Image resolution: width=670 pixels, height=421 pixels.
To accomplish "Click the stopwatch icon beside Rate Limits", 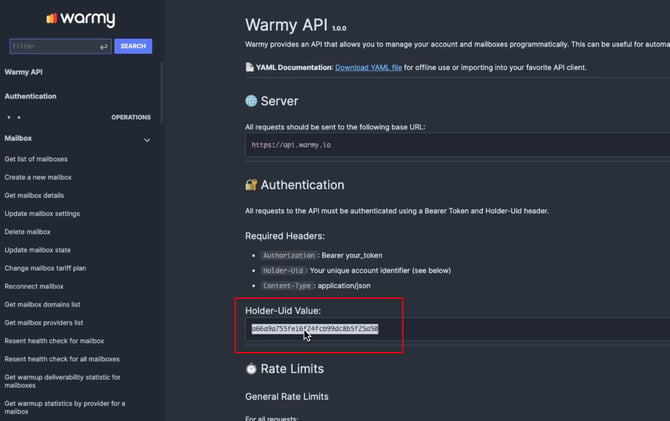I will pyautogui.click(x=251, y=368).
